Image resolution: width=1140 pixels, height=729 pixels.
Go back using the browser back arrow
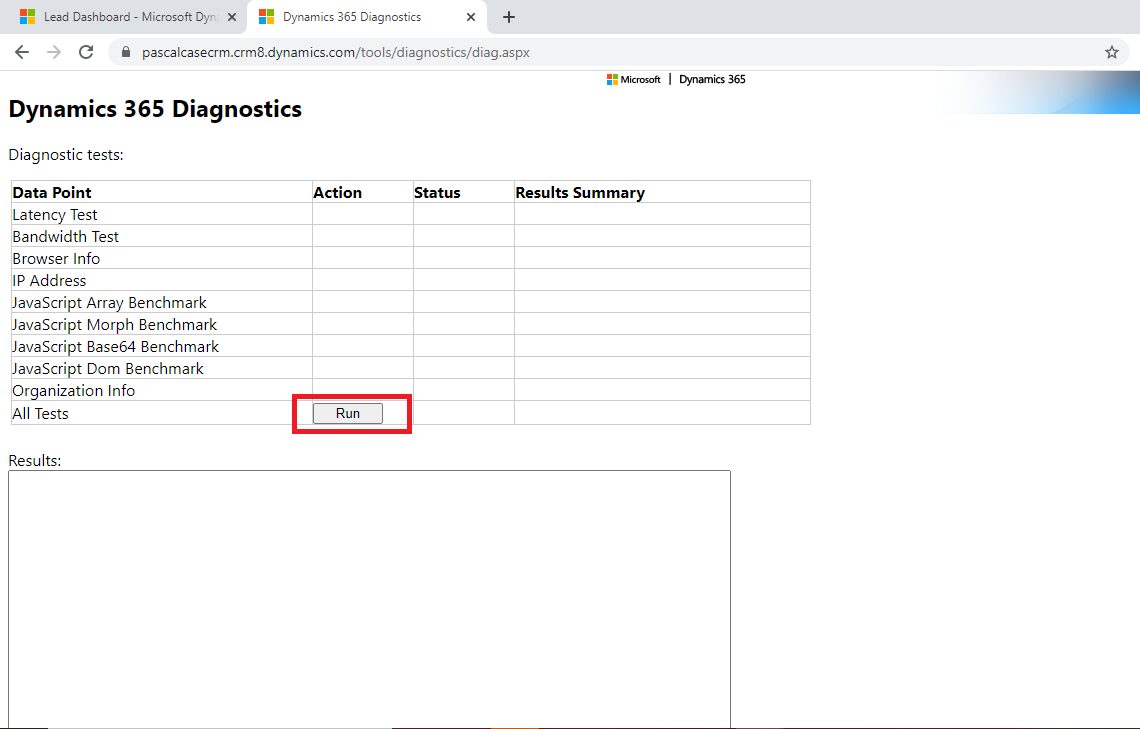22,52
